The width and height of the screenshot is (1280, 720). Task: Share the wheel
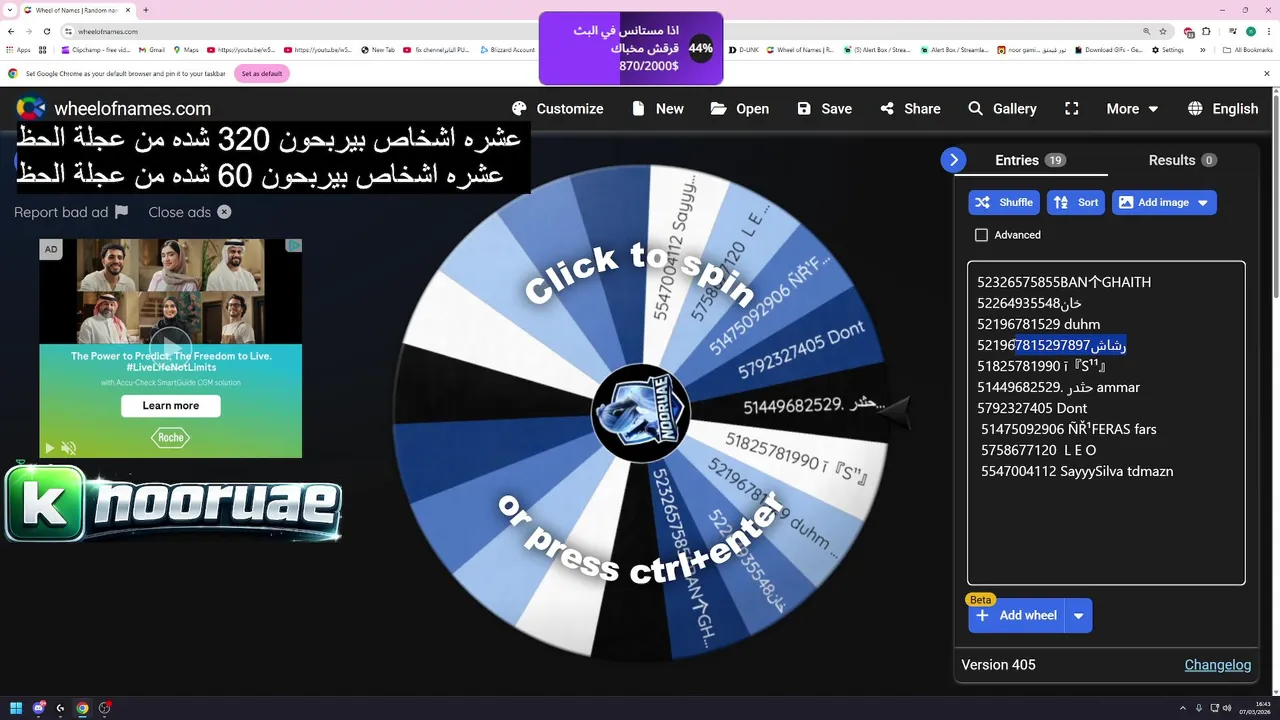tap(910, 109)
